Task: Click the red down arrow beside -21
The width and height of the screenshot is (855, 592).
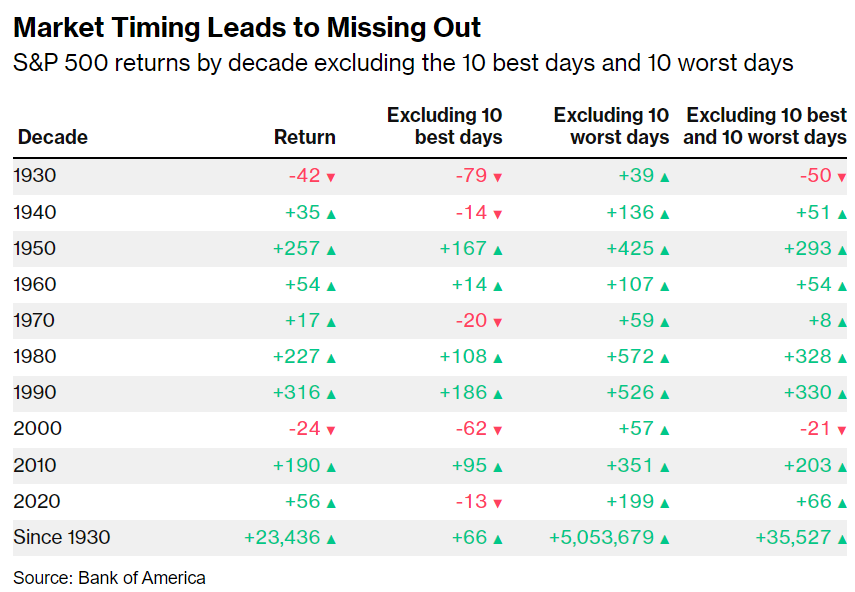Action: [x=841, y=430]
